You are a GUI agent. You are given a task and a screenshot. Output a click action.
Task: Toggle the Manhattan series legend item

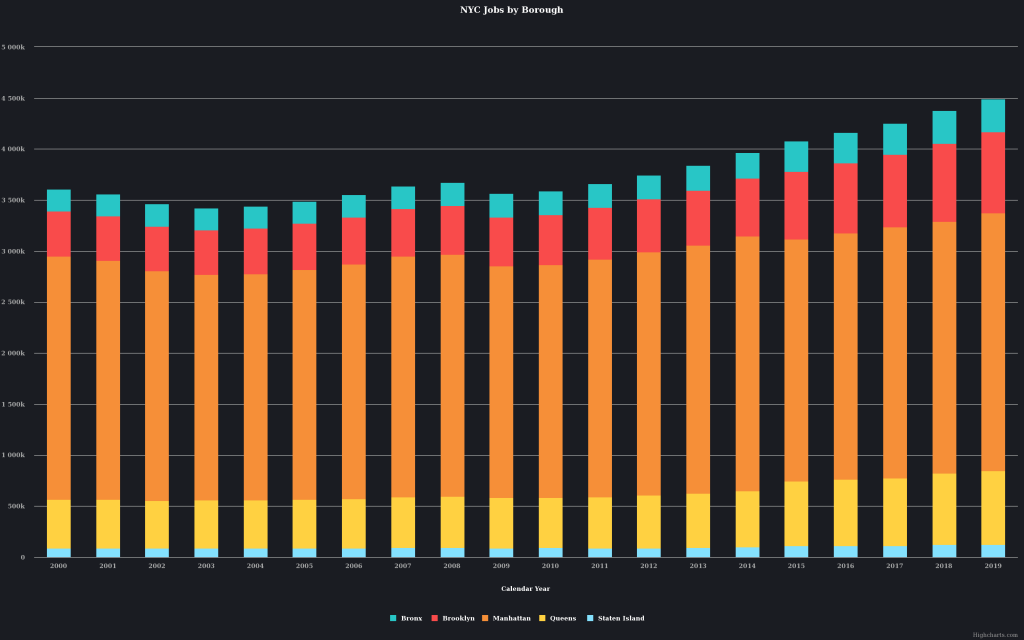[506, 618]
